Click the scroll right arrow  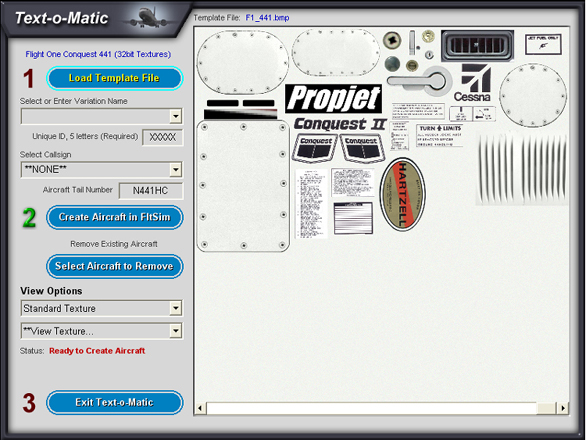pos(563,408)
